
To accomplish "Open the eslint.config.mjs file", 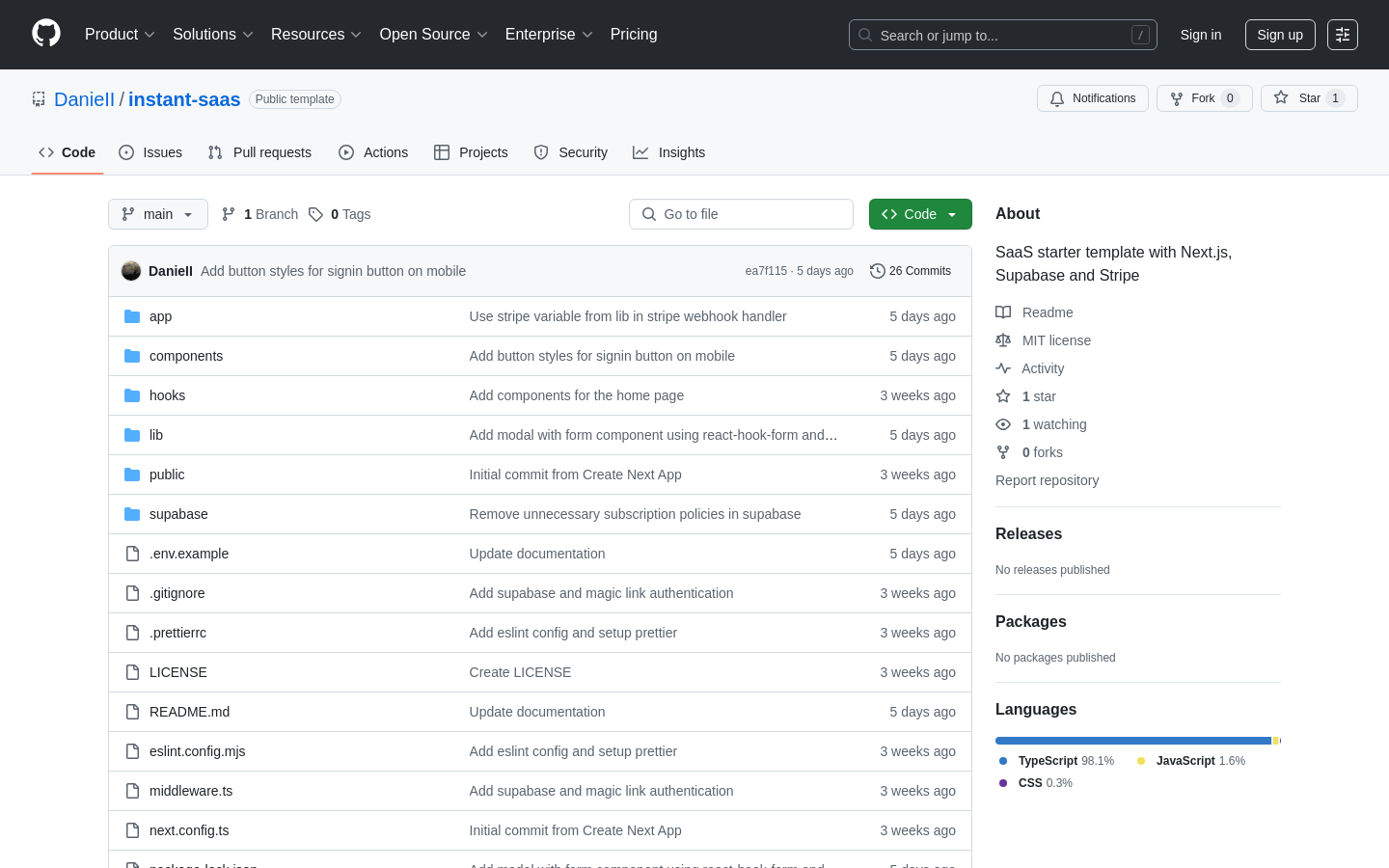I will click(x=198, y=751).
